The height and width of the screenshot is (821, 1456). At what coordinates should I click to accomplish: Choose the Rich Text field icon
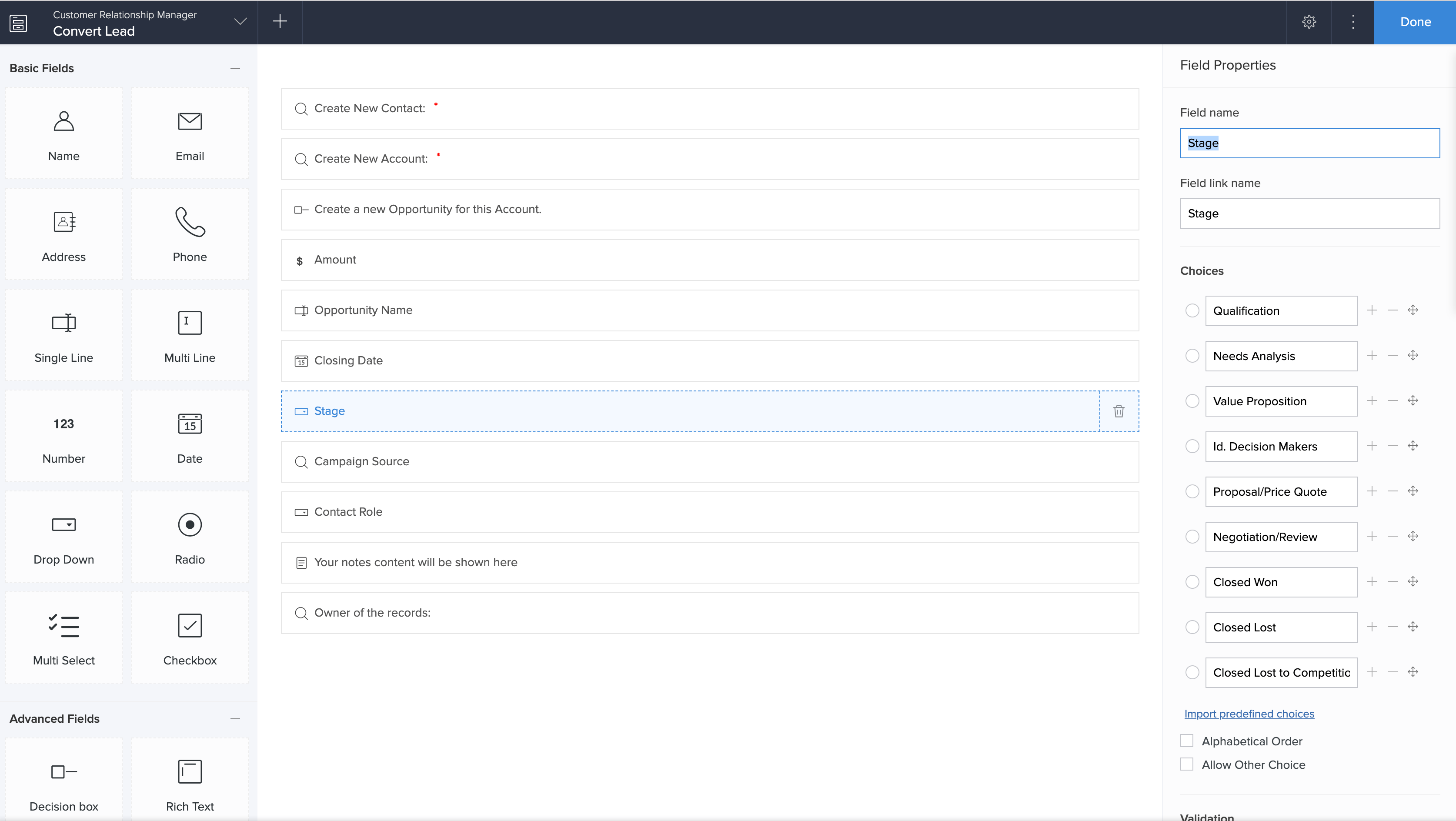[190, 772]
